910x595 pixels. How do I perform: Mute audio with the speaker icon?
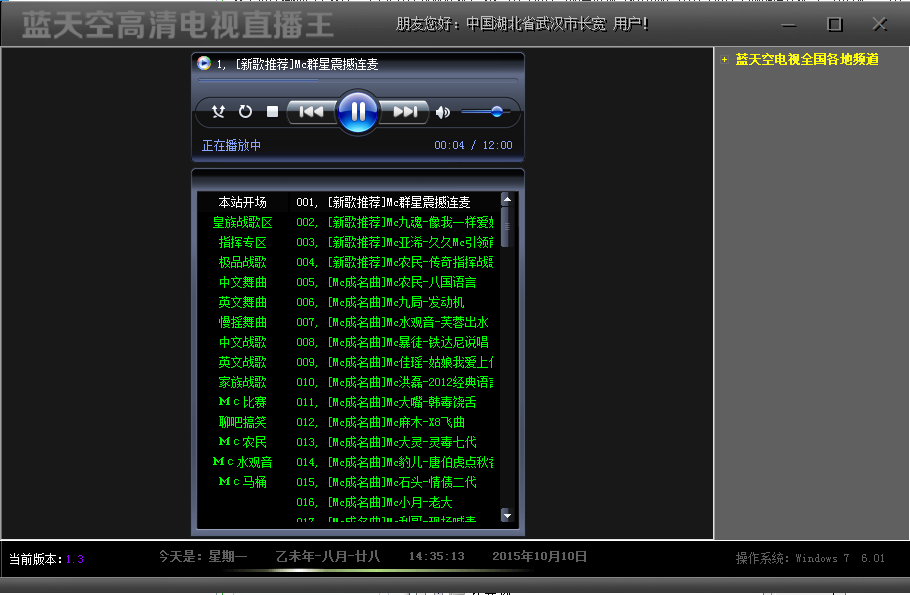pyautogui.click(x=443, y=112)
